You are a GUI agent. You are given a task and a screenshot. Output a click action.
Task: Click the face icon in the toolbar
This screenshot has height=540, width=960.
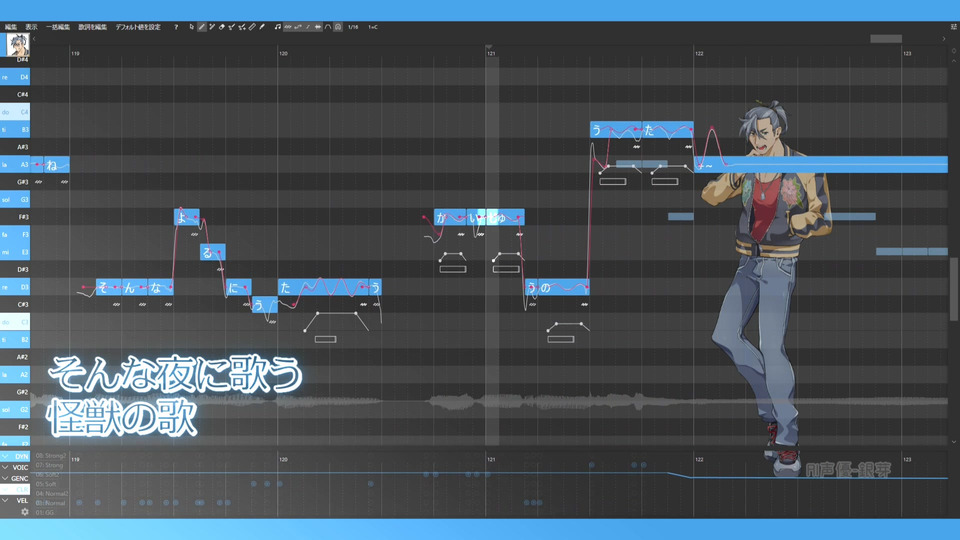(x=338, y=27)
